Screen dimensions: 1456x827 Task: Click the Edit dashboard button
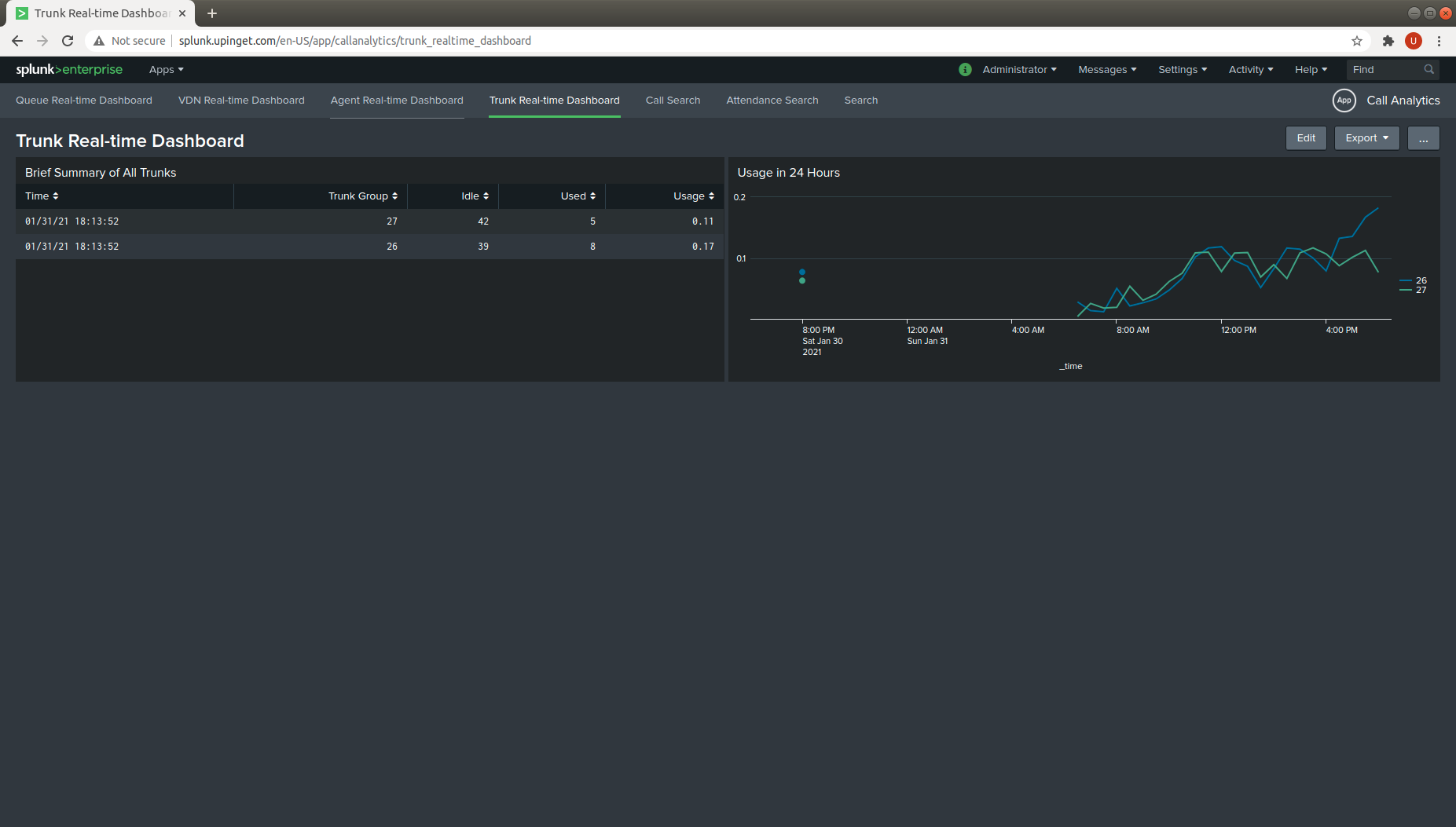(x=1306, y=138)
